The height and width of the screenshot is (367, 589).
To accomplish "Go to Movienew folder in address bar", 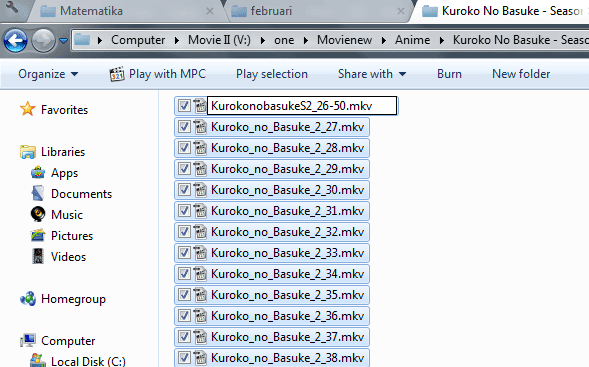I will tap(344, 40).
